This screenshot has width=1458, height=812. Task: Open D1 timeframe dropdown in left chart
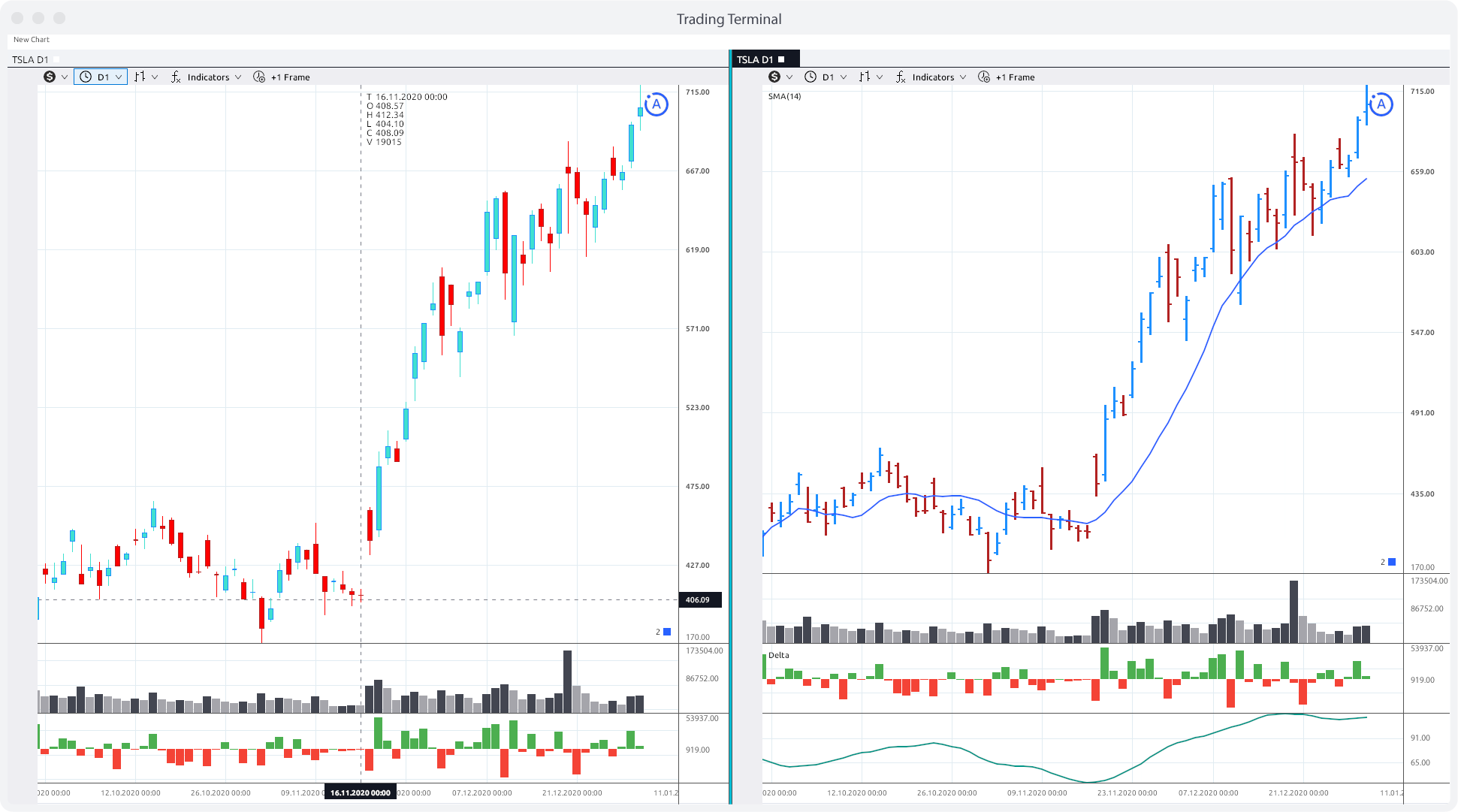tap(101, 77)
